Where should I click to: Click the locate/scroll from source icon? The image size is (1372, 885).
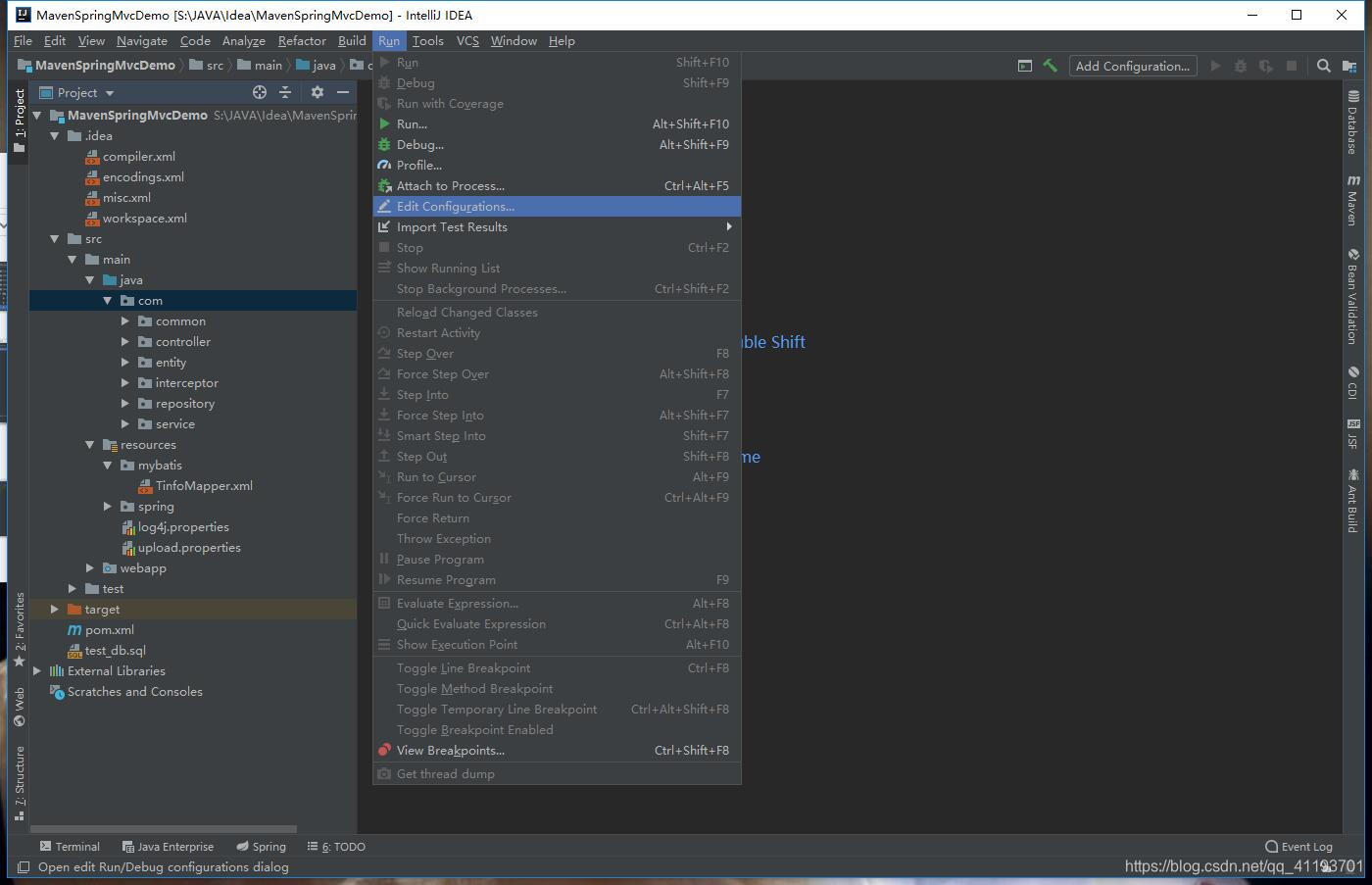260,92
